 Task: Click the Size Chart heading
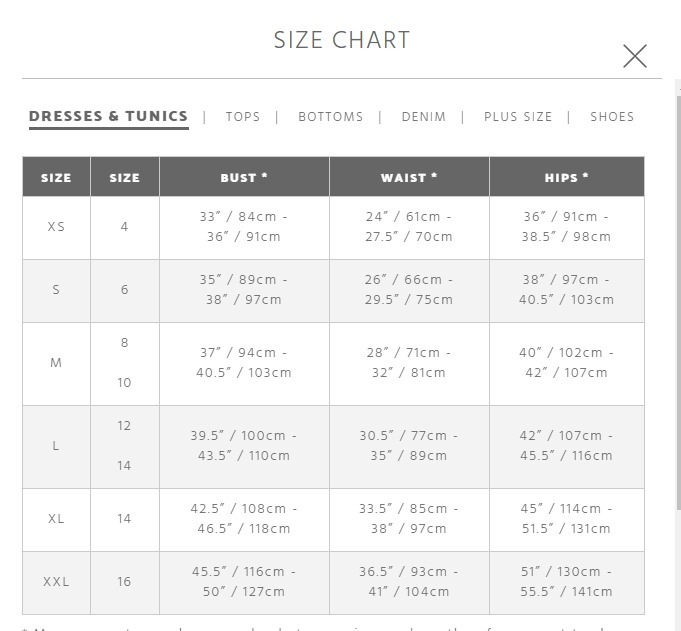click(342, 40)
